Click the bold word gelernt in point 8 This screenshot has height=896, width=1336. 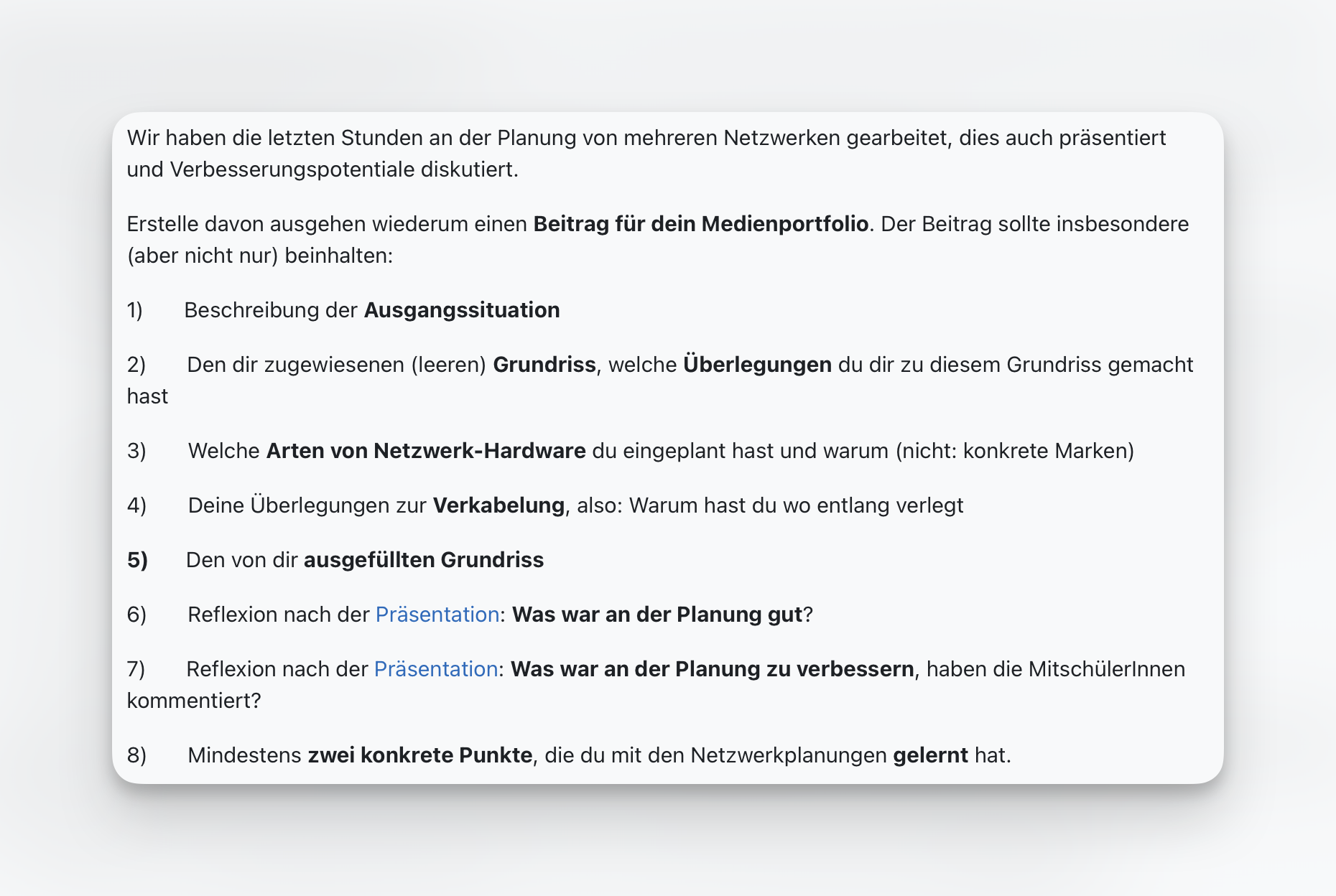coord(929,755)
